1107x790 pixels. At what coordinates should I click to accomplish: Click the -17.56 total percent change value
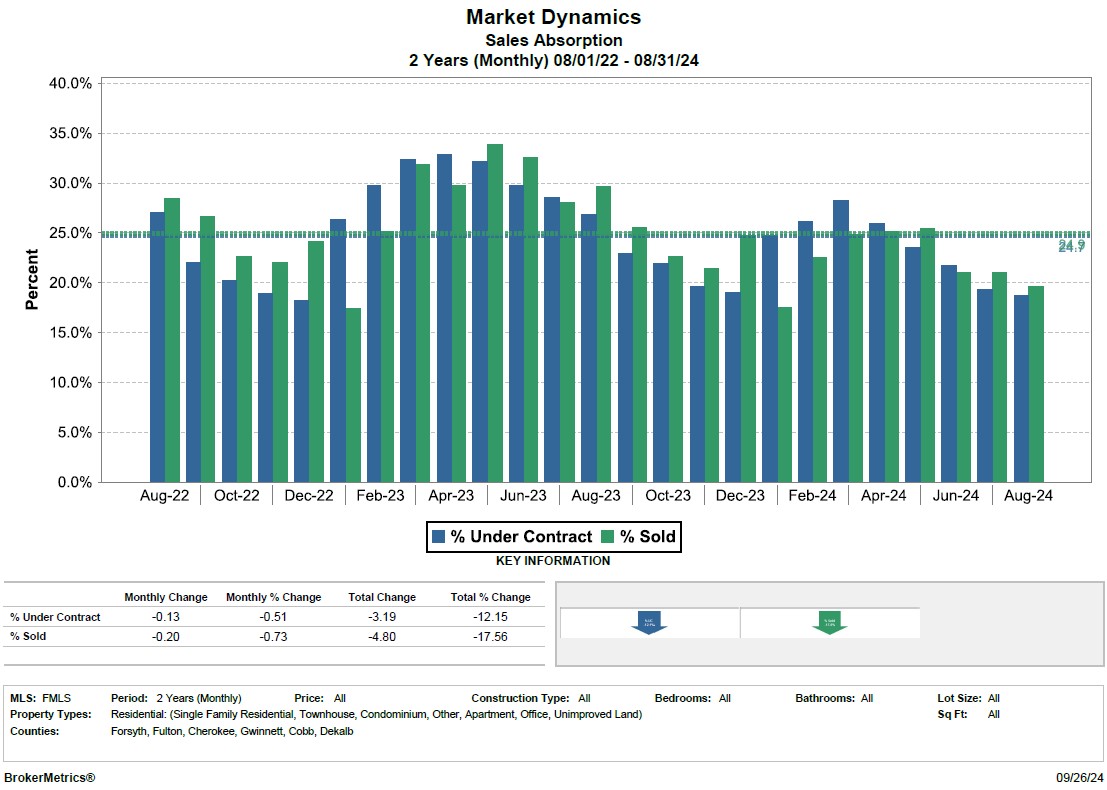pyautogui.click(x=490, y=636)
